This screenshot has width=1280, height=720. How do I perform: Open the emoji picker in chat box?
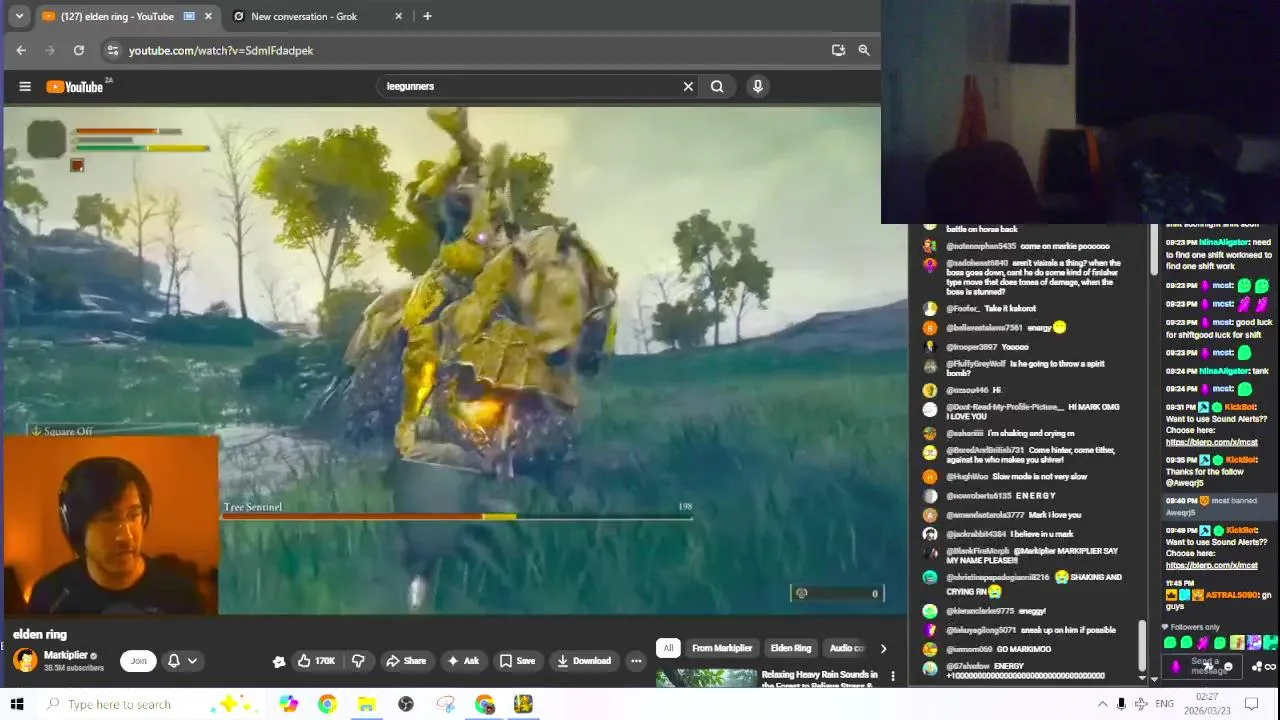(1228, 667)
